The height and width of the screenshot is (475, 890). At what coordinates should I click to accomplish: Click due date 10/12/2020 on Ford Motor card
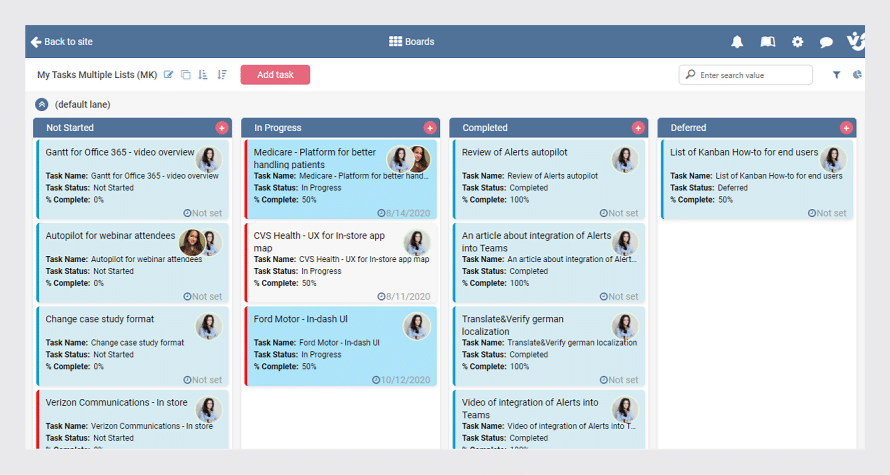[401, 380]
